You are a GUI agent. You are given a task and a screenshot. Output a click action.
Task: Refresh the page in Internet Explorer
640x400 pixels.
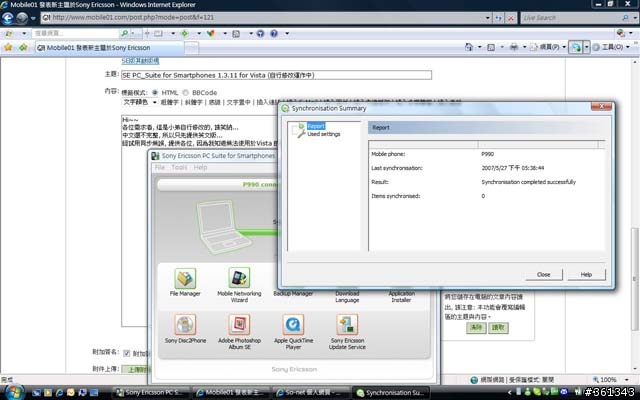click(498, 18)
